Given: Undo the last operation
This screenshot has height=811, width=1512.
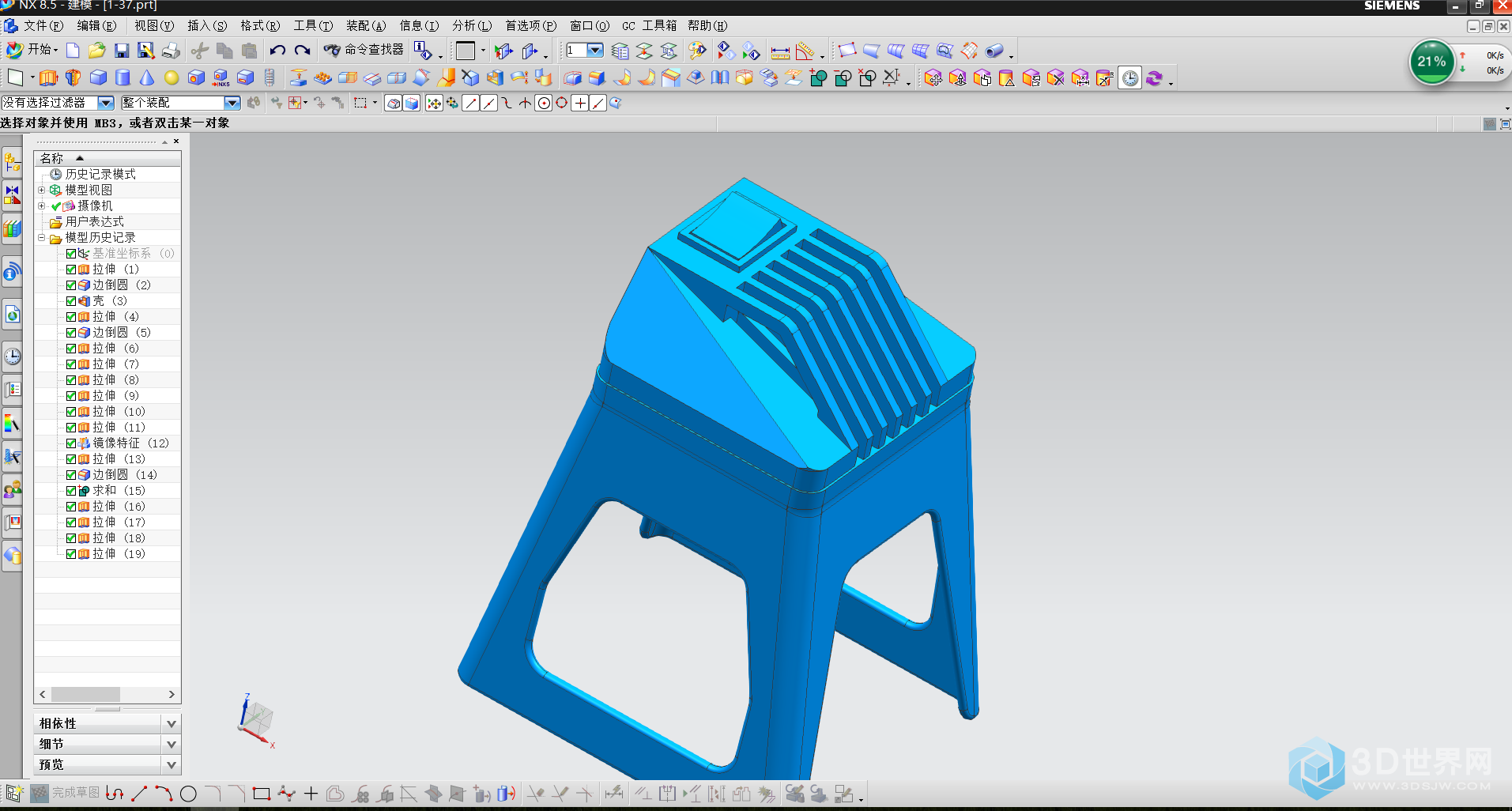Looking at the screenshot, I should click(x=277, y=51).
